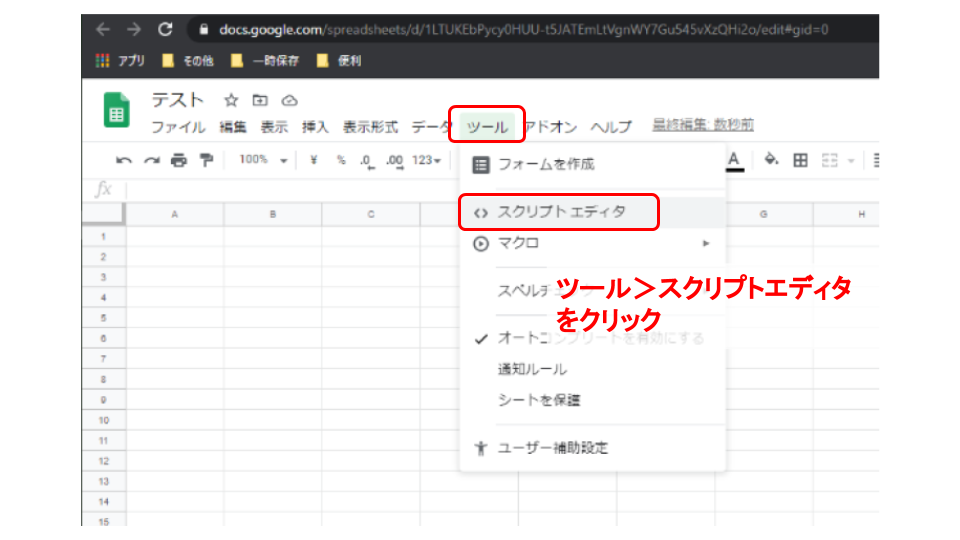Increase decimal places button
The width and height of the screenshot is (960, 540).
[x=395, y=161]
